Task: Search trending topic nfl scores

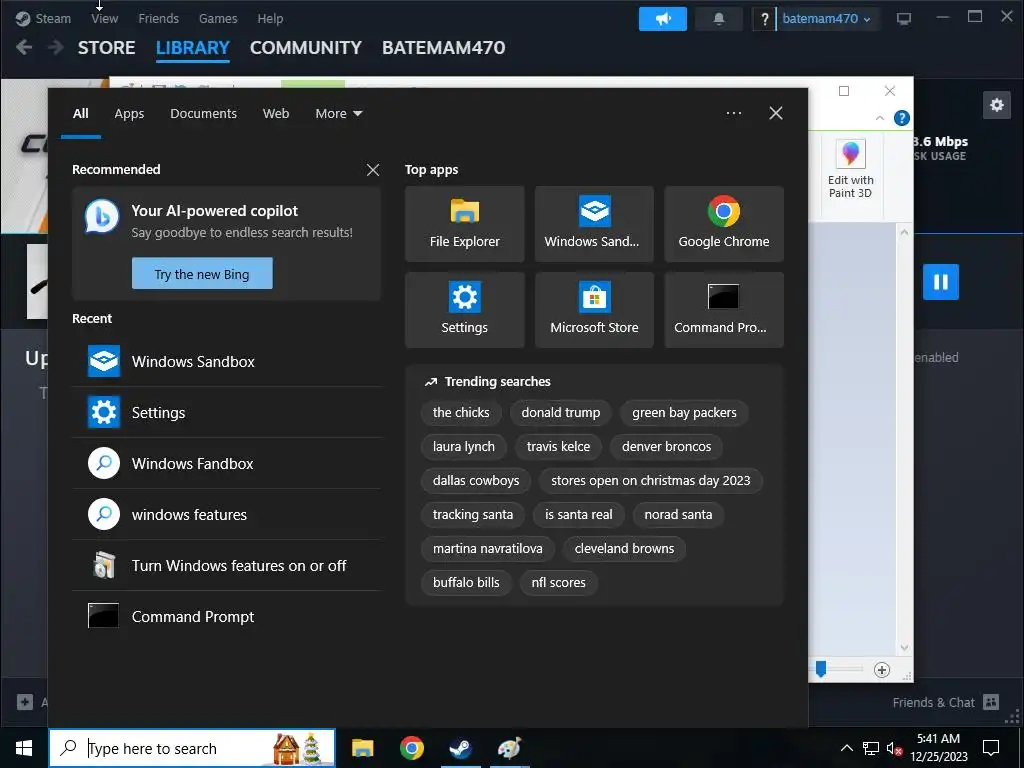Action: pos(558,583)
